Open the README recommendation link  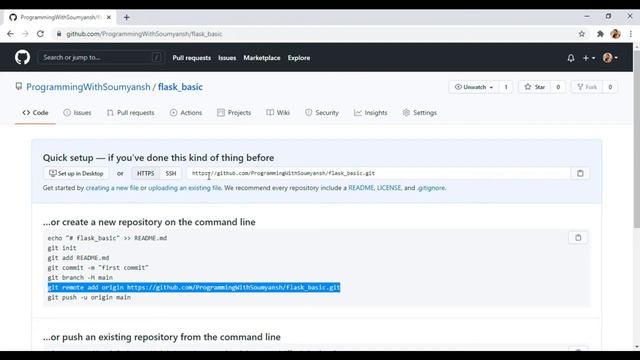tap(361, 188)
